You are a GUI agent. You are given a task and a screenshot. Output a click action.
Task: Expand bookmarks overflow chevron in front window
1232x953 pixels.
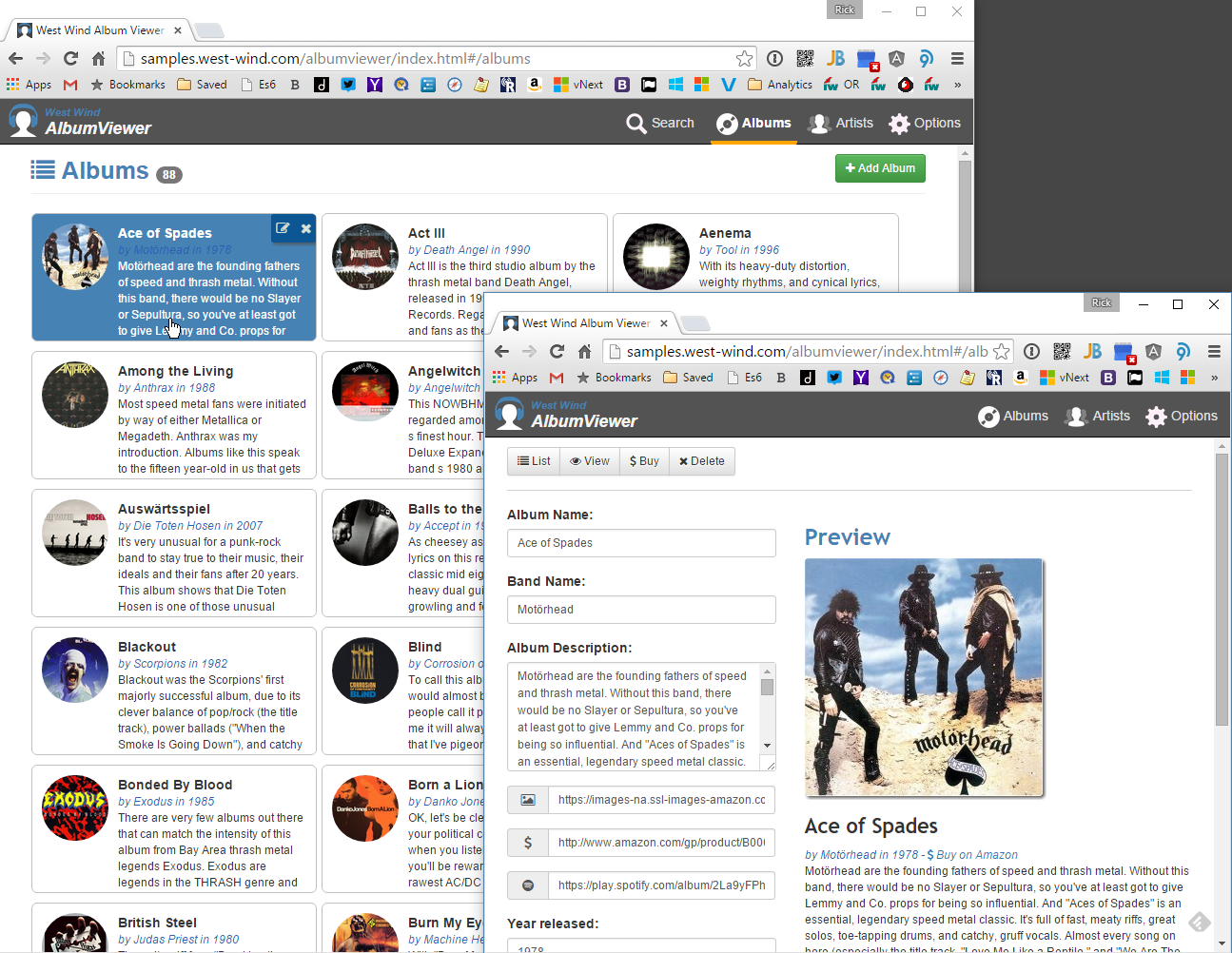[1214, 378]
